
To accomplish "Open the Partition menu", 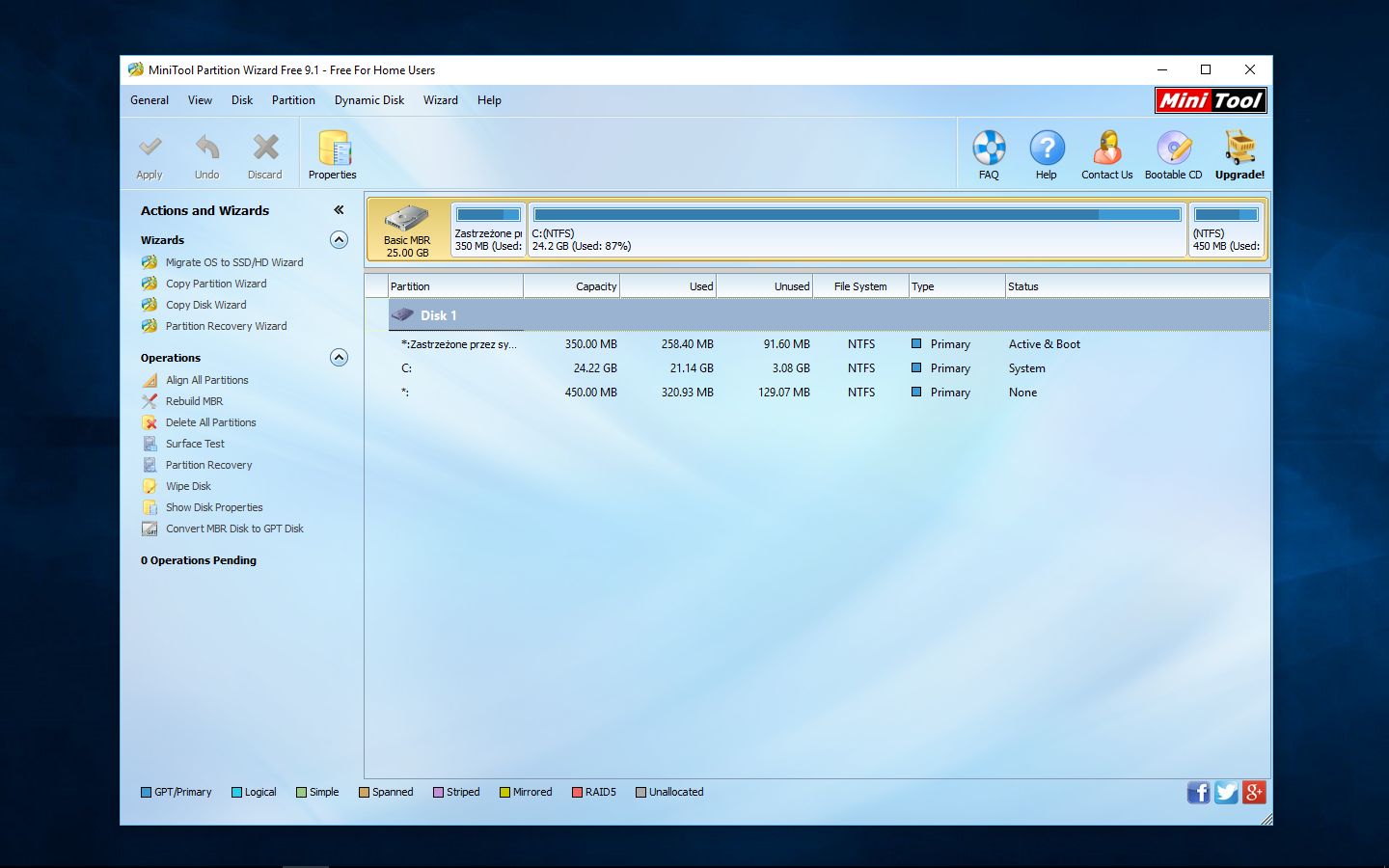I will coord(293,100).
